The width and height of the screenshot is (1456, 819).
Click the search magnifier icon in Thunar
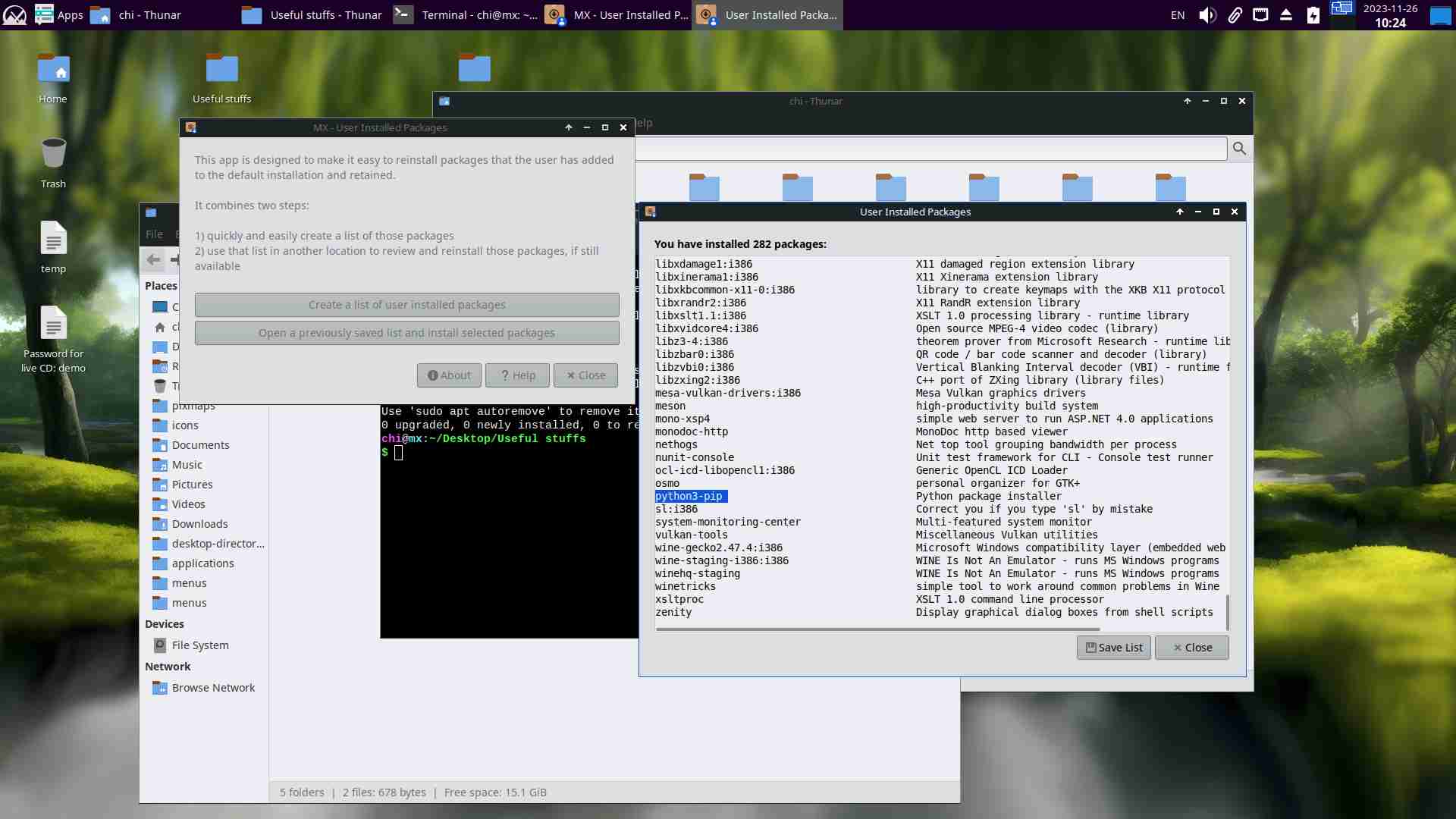1239,149
